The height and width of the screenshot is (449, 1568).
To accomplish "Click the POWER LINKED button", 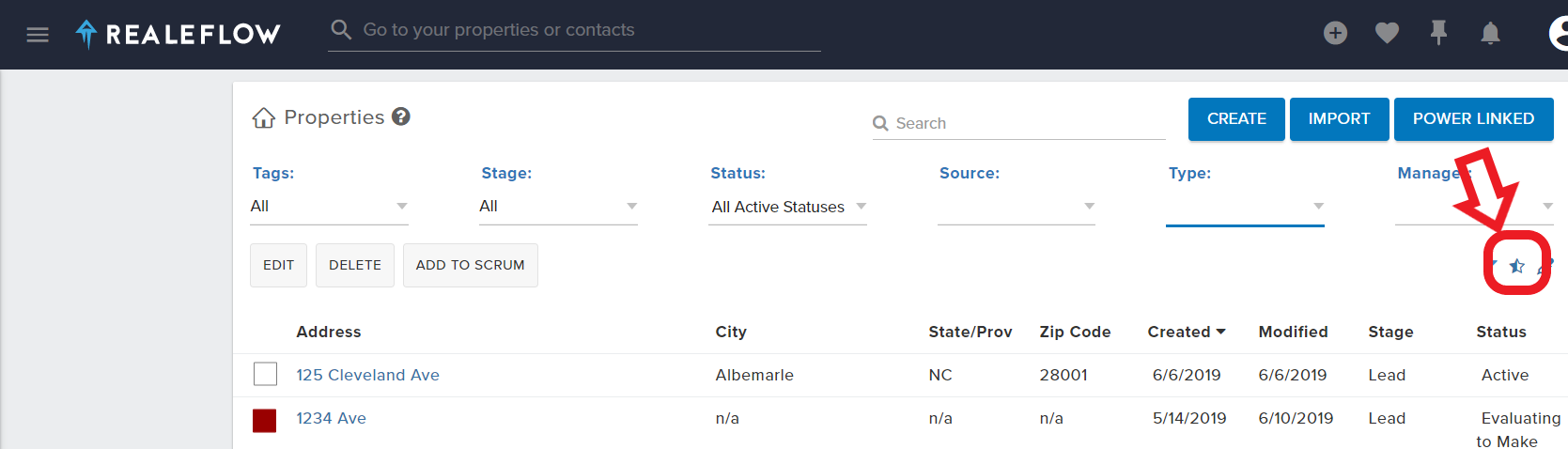I will coord(1473,119).
